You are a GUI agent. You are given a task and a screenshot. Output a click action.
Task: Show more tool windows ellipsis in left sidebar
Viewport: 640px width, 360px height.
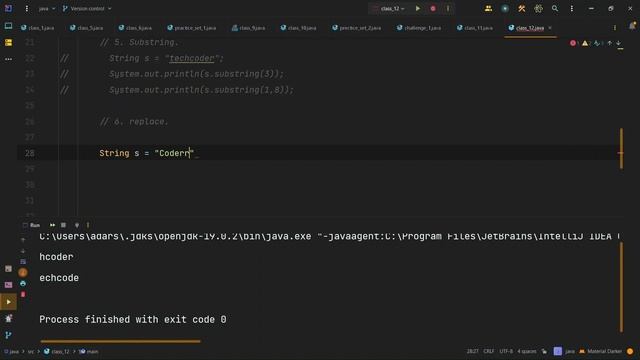click(8, 59)
